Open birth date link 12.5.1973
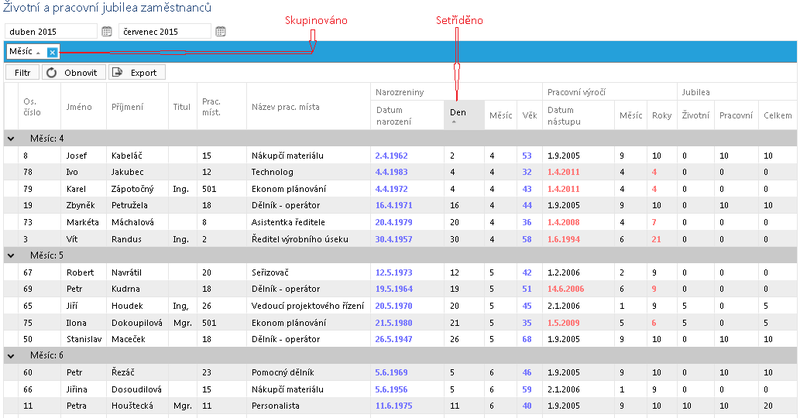The height and width of the screenshot is (418, 800). click(x=393, y=273)
